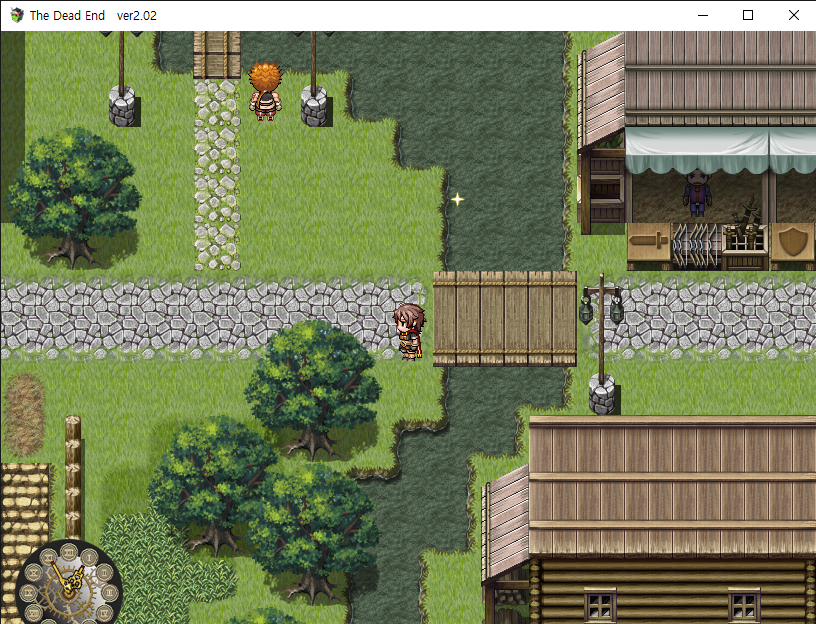Click the game icon in the title bar
Image resolution: width=816 pixels, height=624 pixels.
17,15
